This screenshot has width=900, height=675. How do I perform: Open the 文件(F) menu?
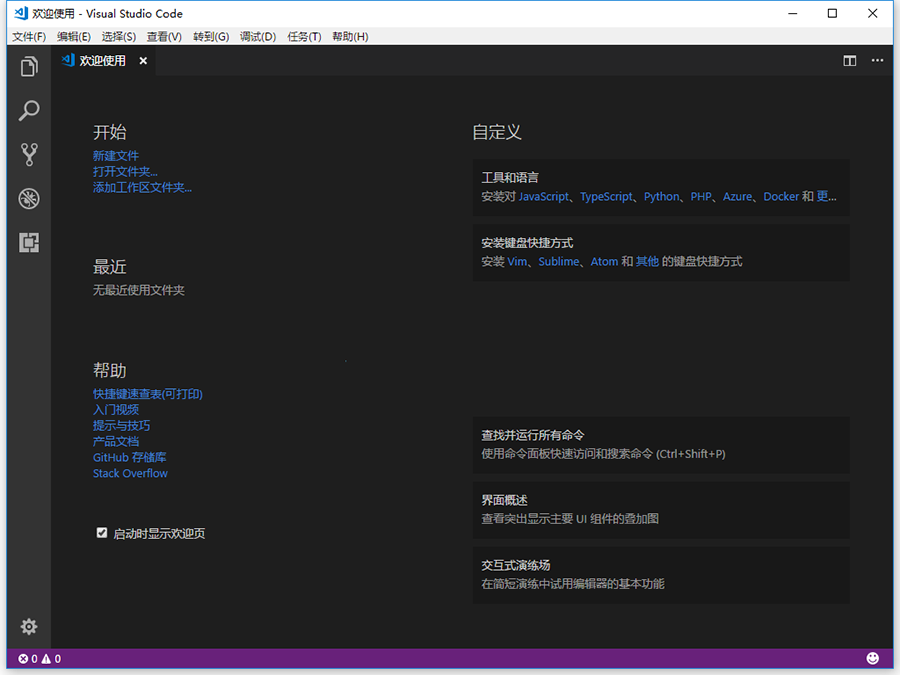coord(29,37)
